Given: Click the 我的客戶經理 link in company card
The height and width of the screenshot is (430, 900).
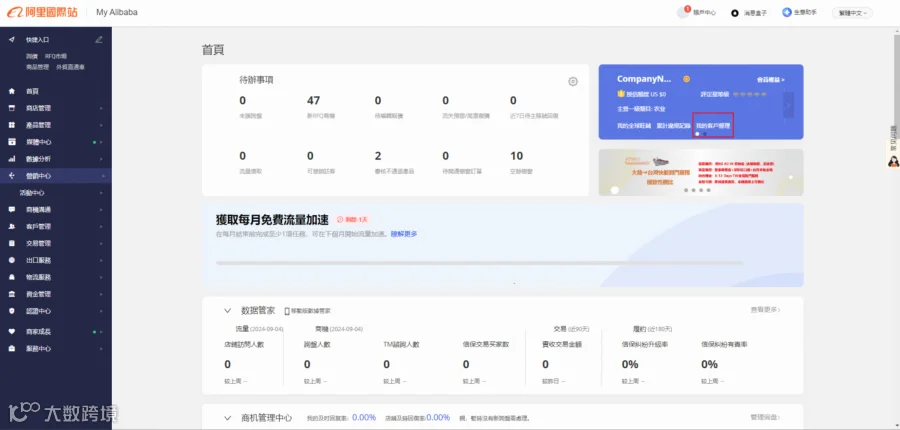Looking at the screenshot, I should click(713, 125).
